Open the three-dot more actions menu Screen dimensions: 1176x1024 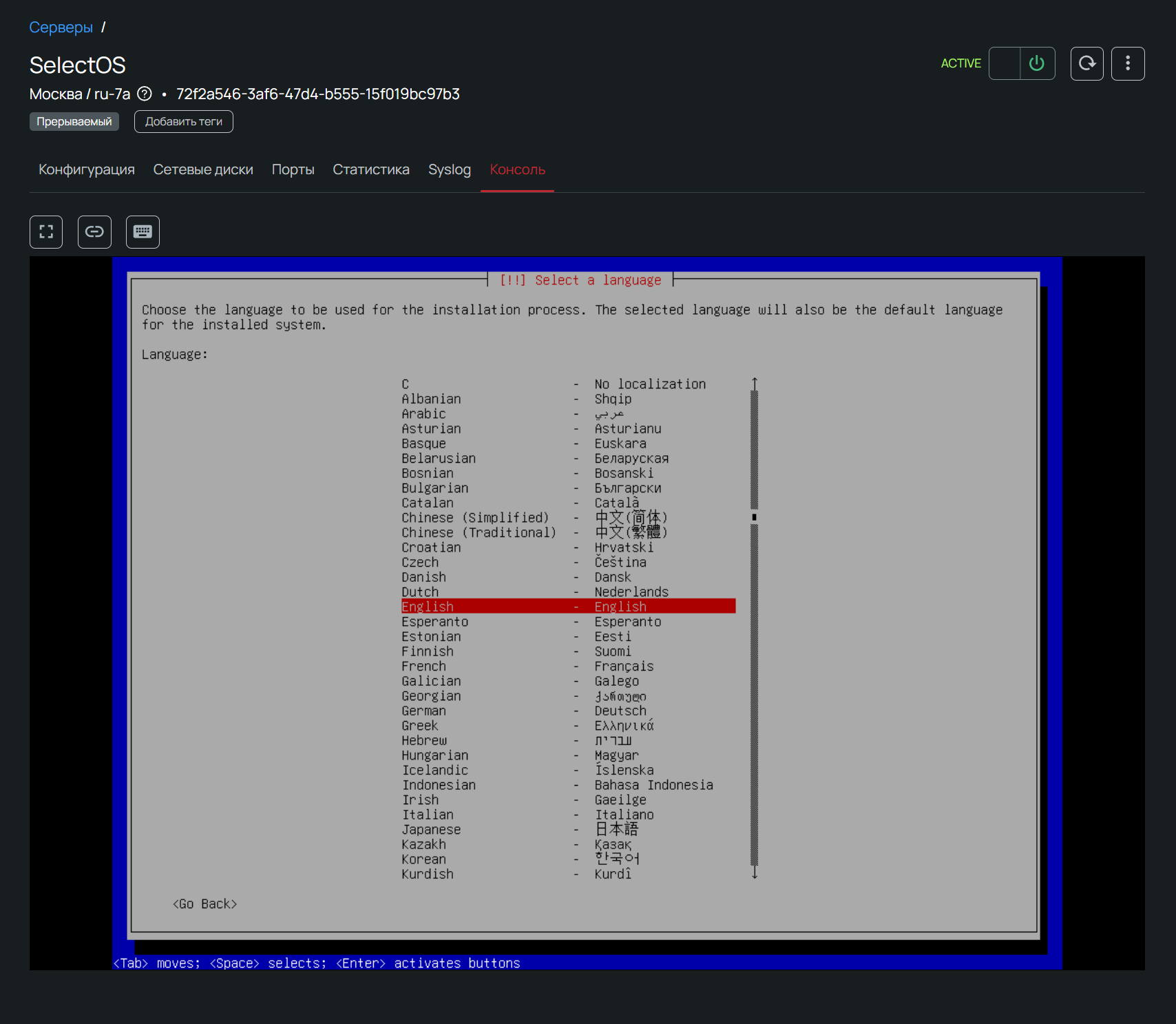pos(1127,63)
